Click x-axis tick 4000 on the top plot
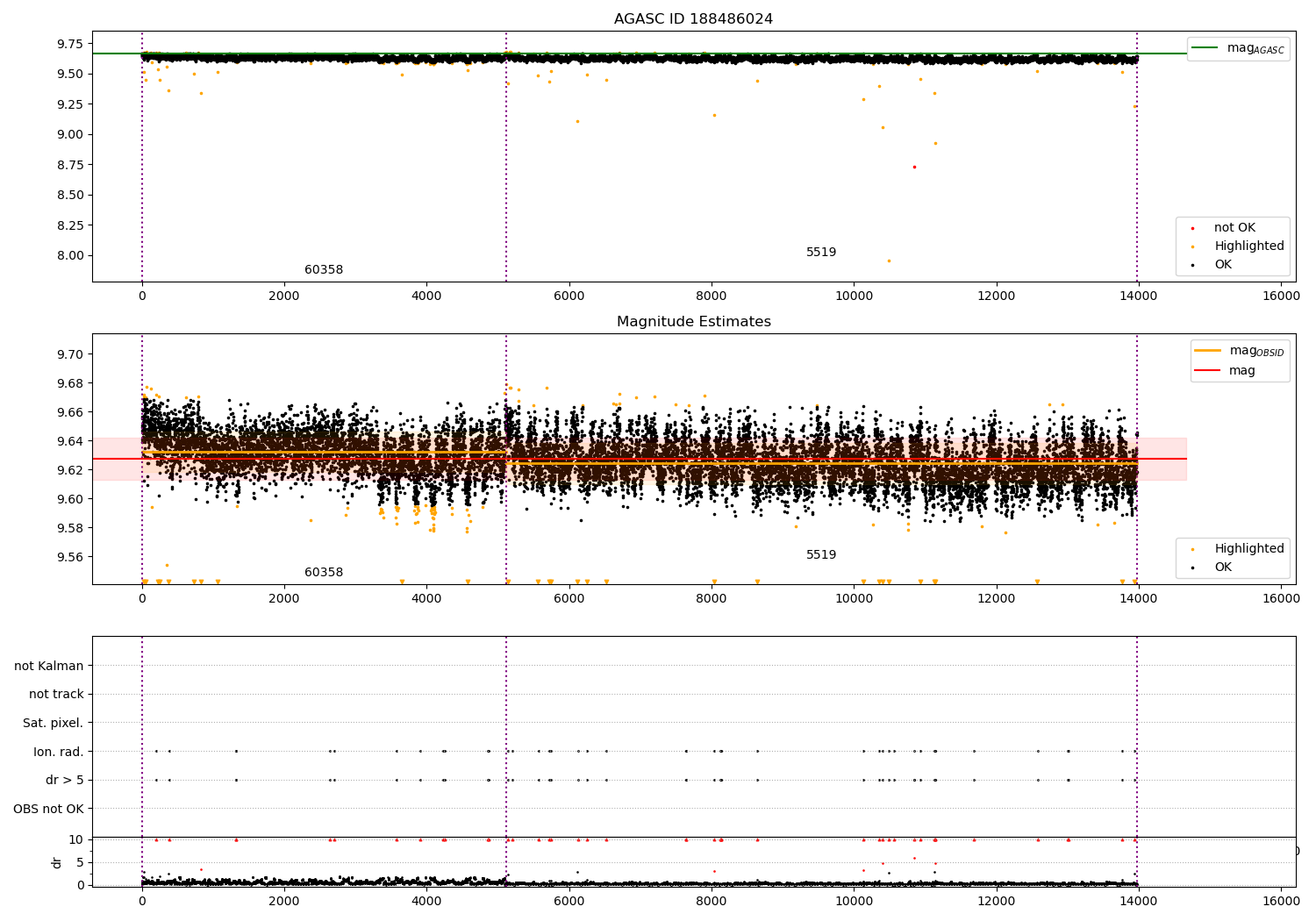The width and height of the screenshot is (1316, 921). click(x=426, y=296)
